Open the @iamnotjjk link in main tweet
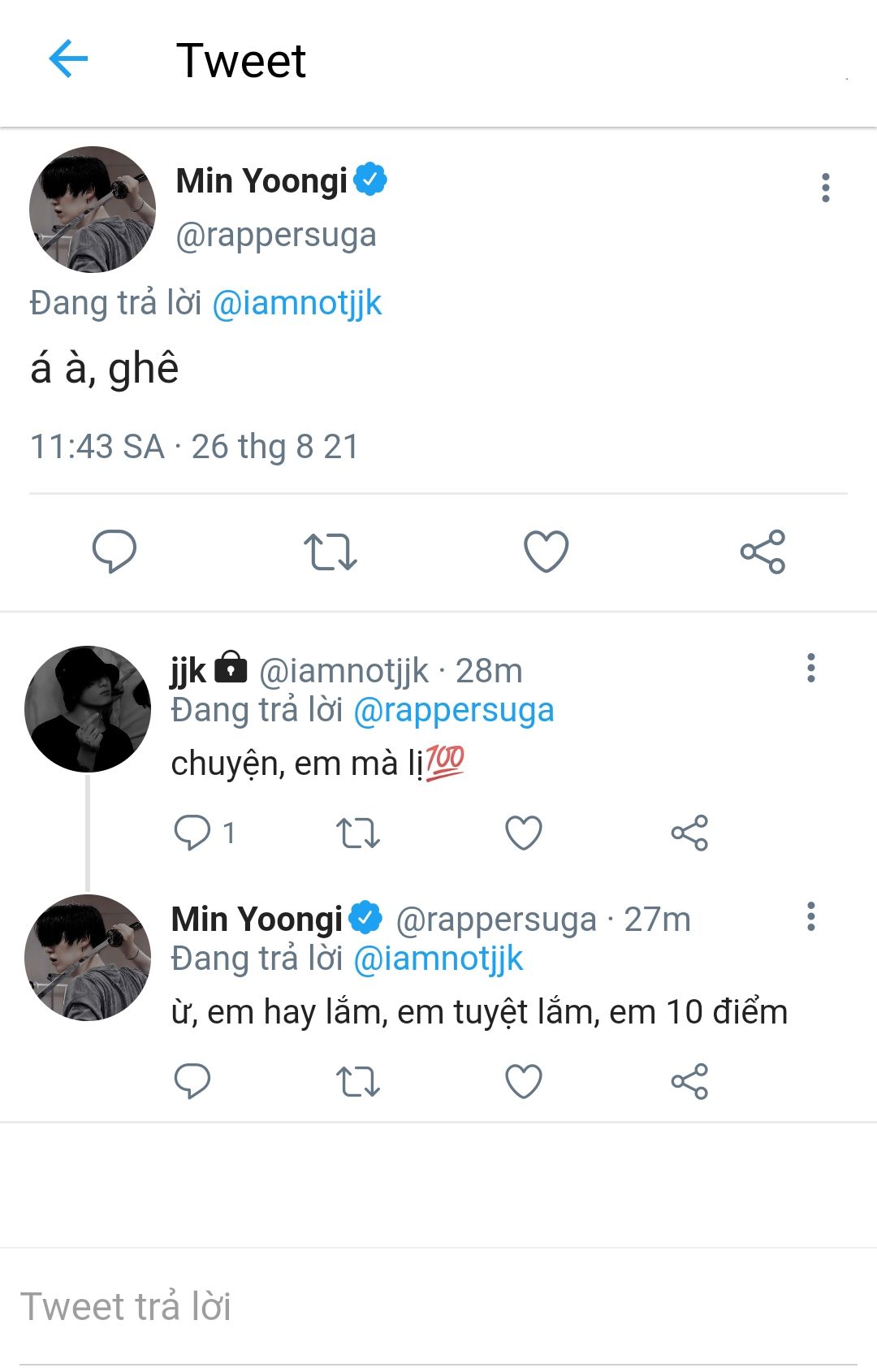Viewport: 877px width, 1372px height. click(296, 304)
